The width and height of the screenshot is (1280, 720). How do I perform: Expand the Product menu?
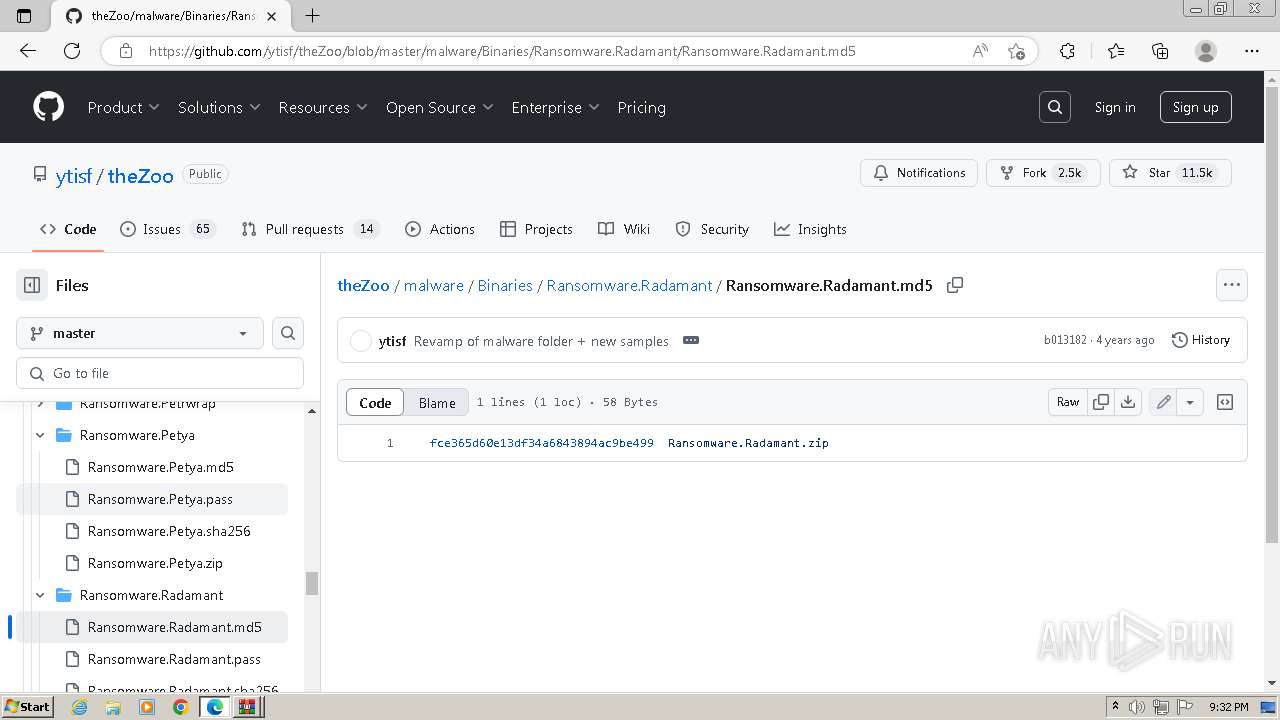123,107
